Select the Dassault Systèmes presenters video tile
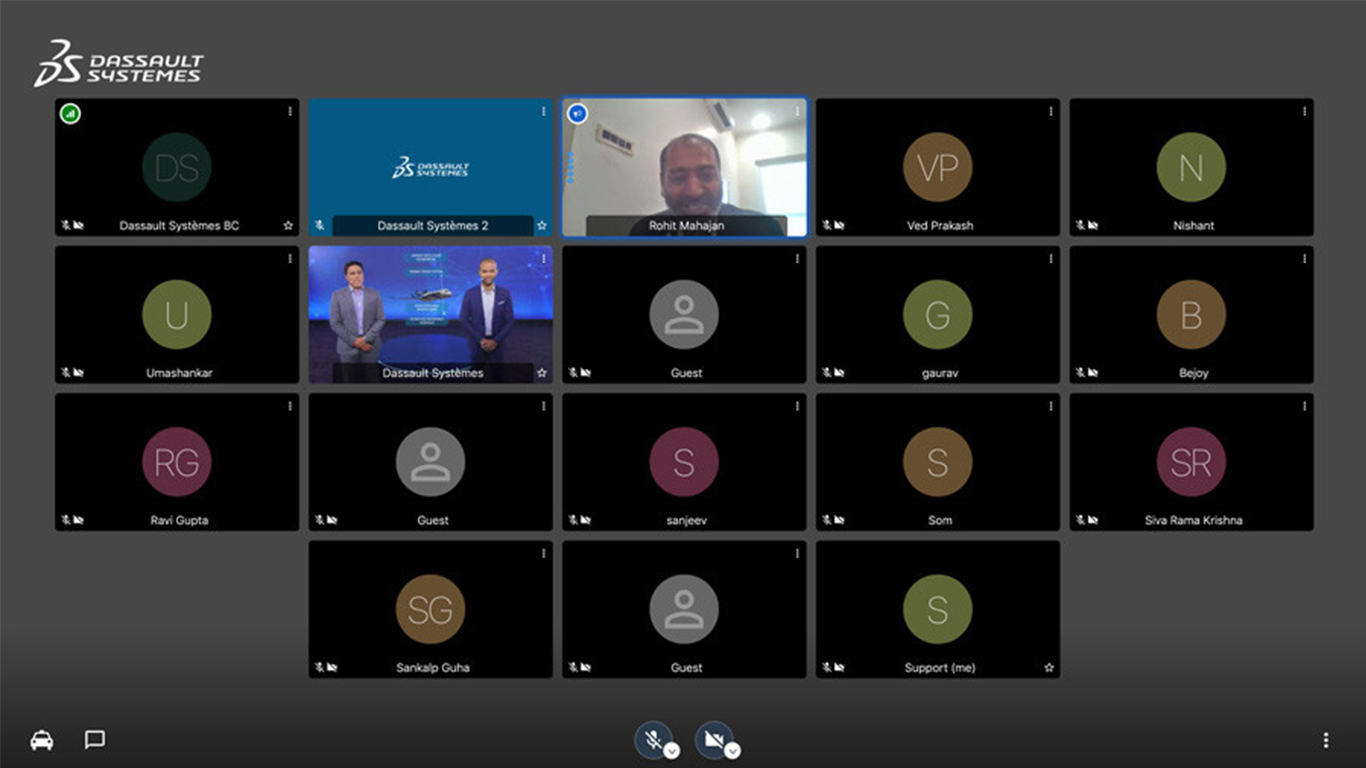Image resolution: width=1366 pixels, height=768 pixels. tap(430, 310)
